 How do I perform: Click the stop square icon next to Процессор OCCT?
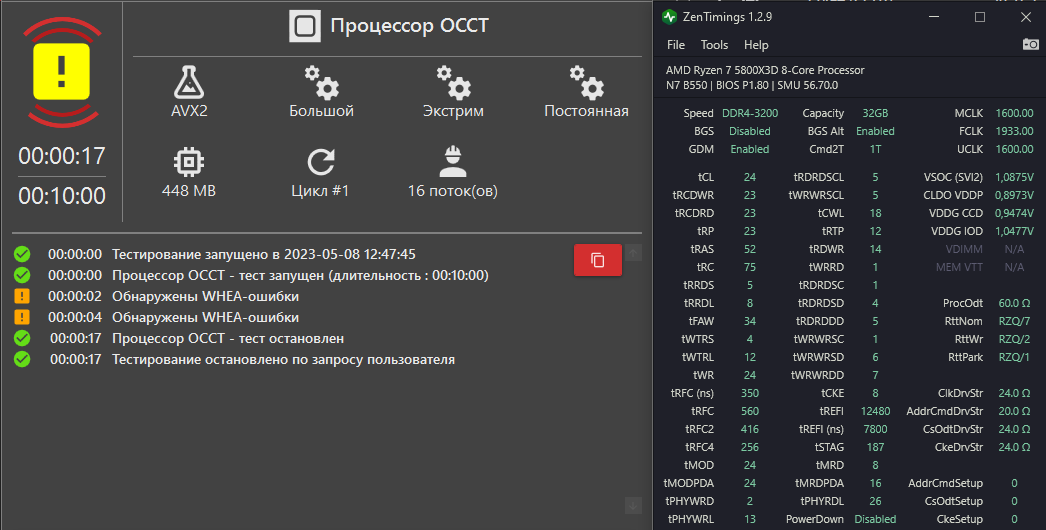[305, 26]
